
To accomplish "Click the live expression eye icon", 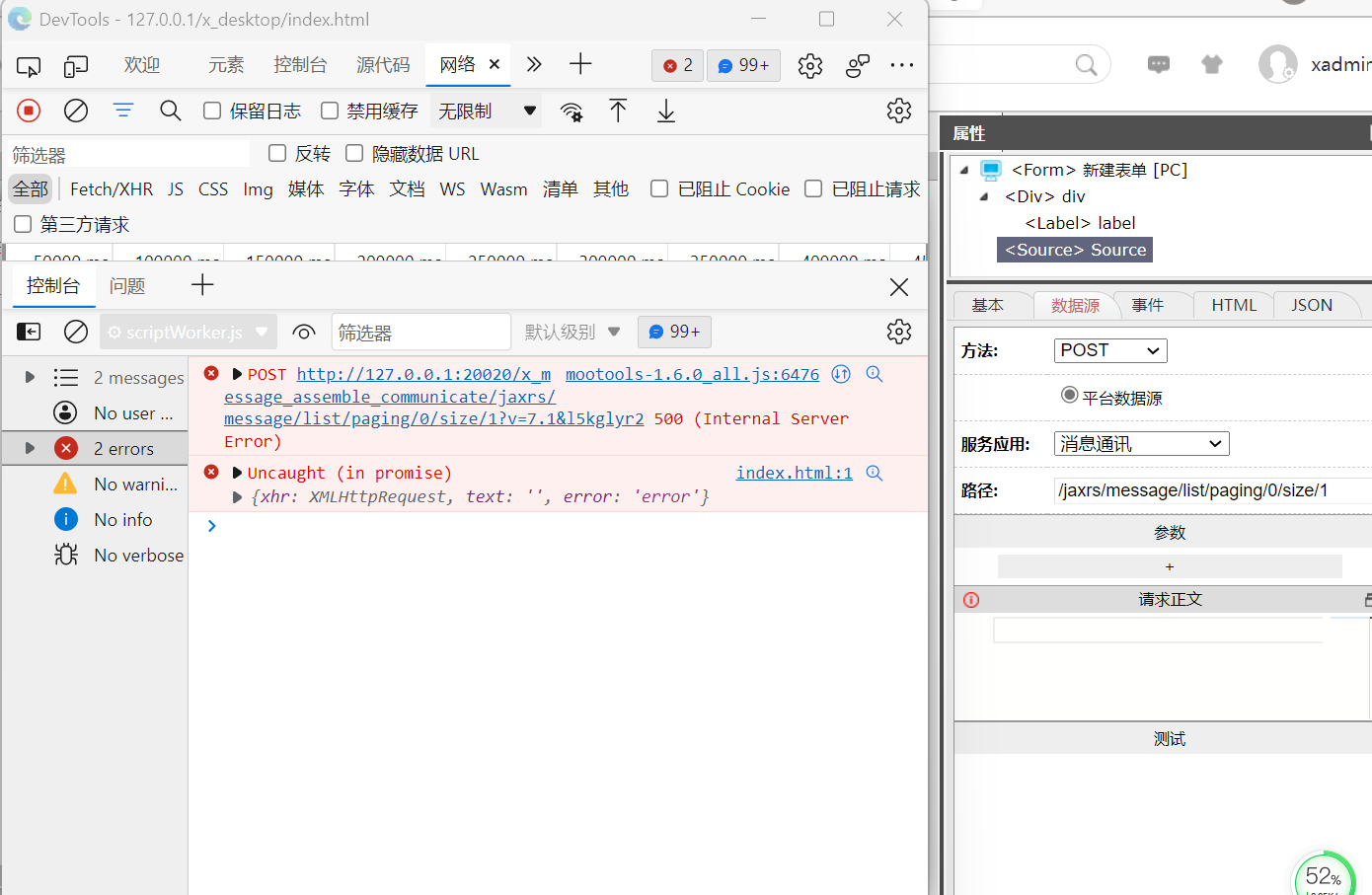I will [304, 333].
